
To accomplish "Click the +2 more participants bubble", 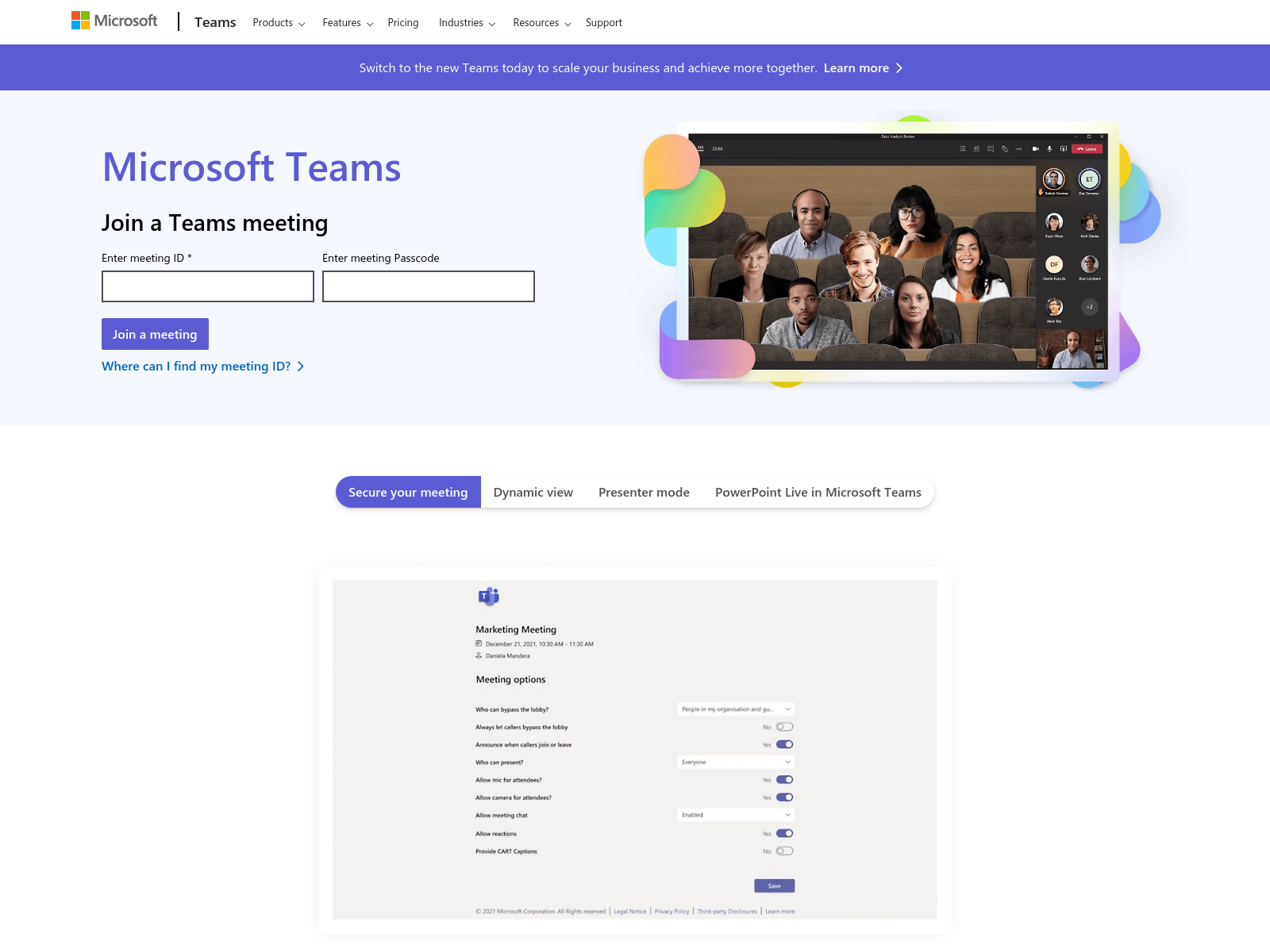I will point(1090,307).
